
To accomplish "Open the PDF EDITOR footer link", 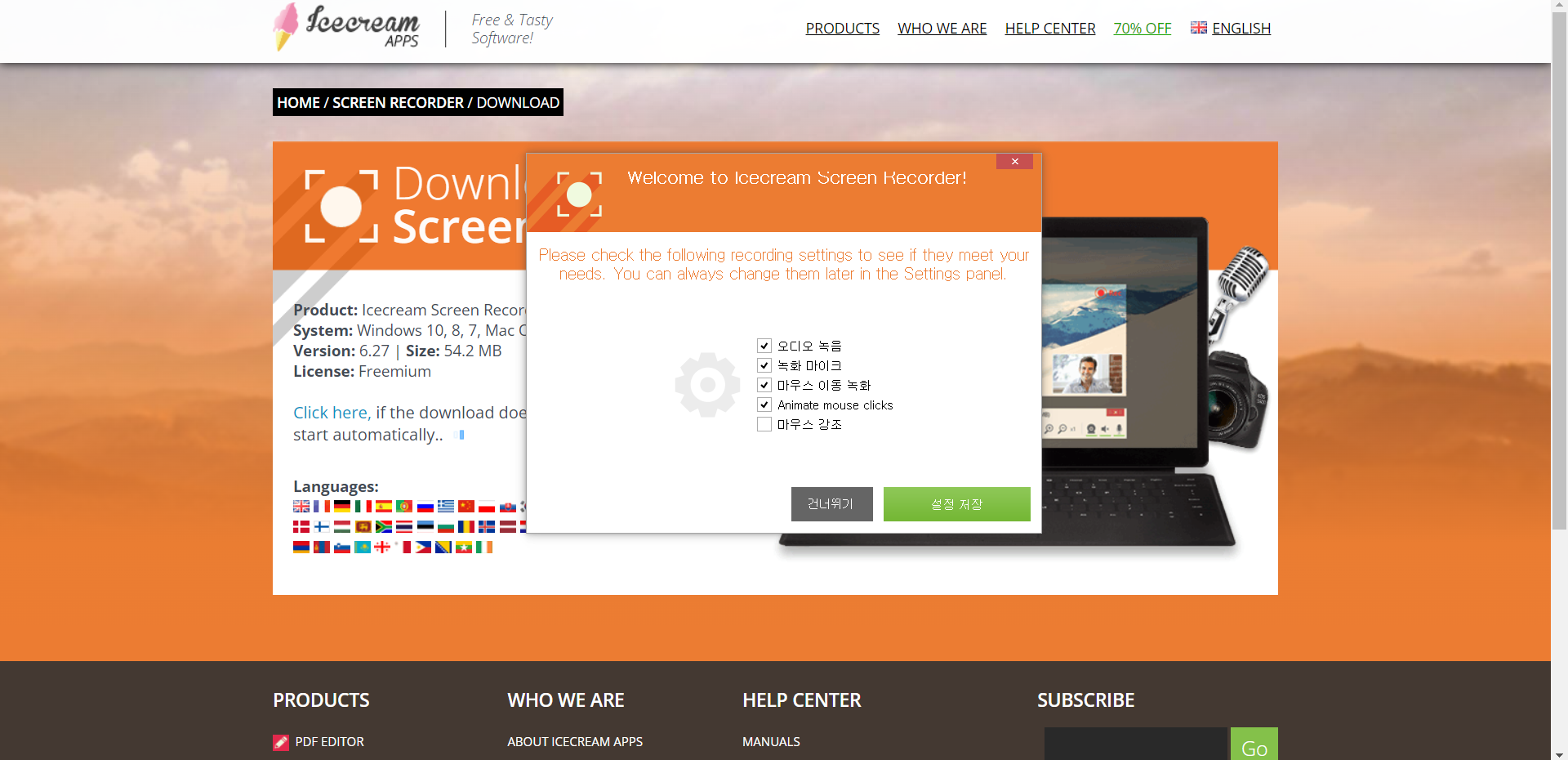I will [330, 742].
